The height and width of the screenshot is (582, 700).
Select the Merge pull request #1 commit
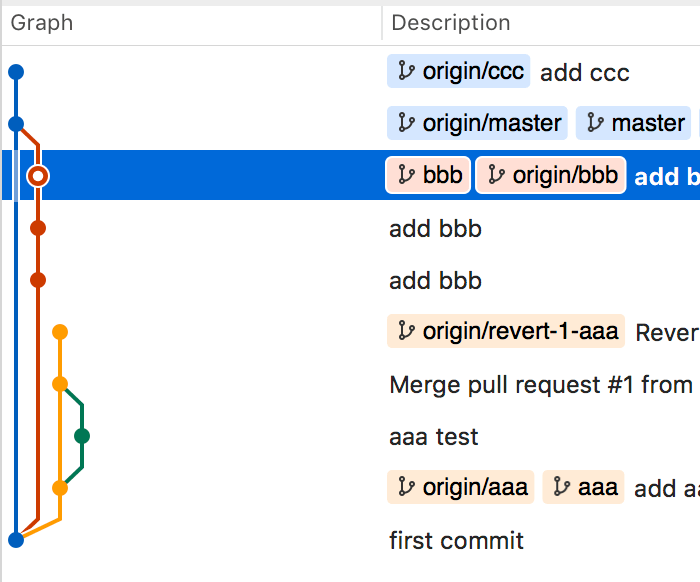click(540, 384)
